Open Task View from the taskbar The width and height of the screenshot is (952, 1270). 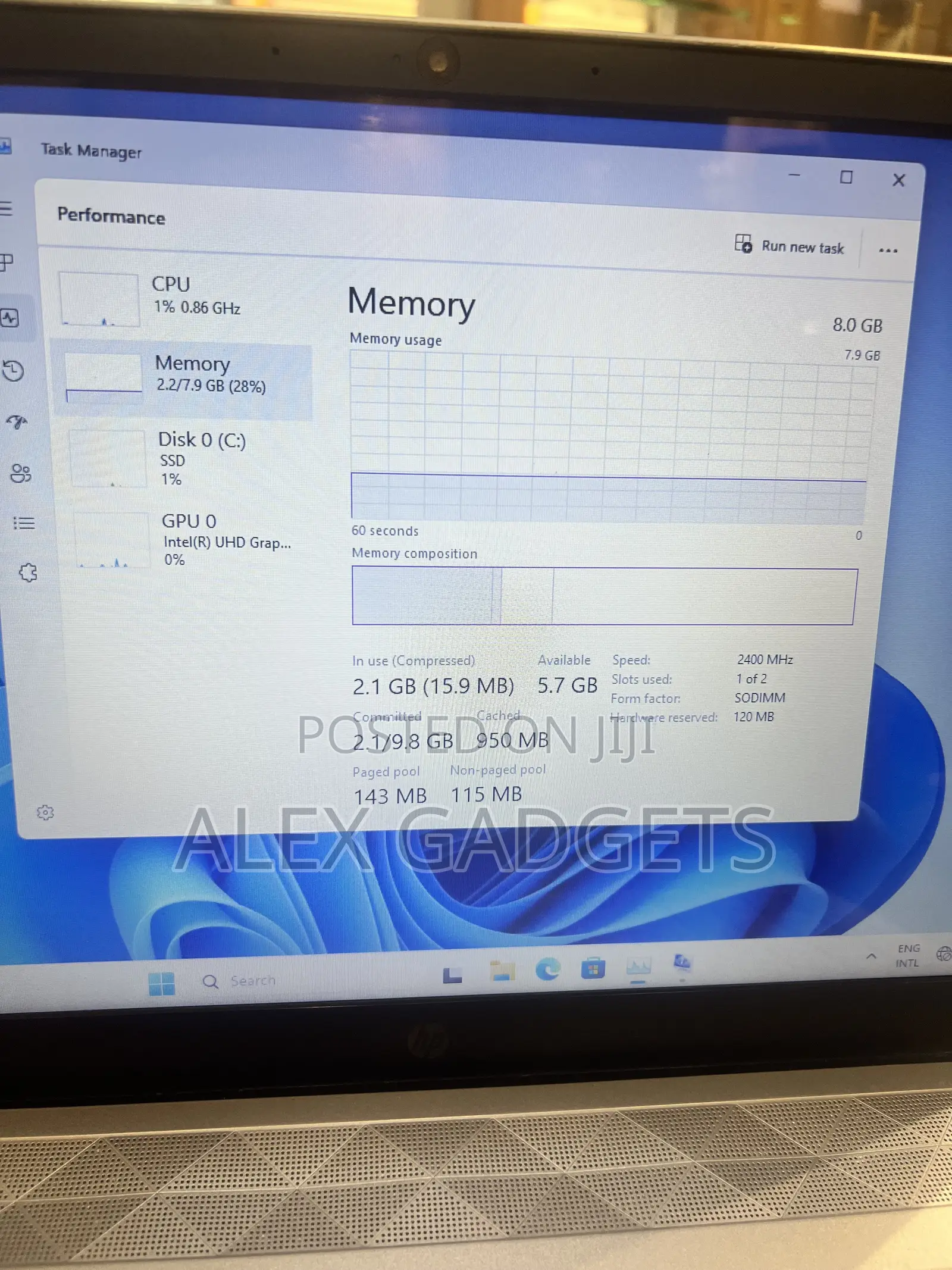pos(452,975)
